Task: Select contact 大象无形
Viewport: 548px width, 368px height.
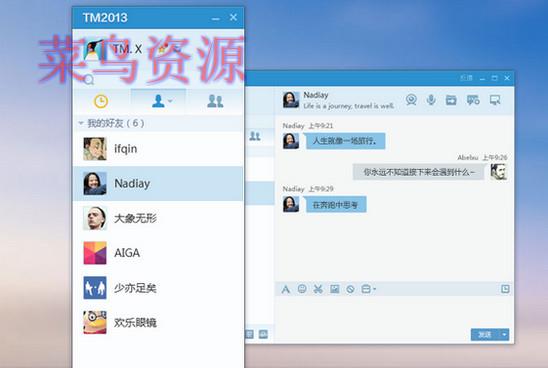Action: (158, 218)
